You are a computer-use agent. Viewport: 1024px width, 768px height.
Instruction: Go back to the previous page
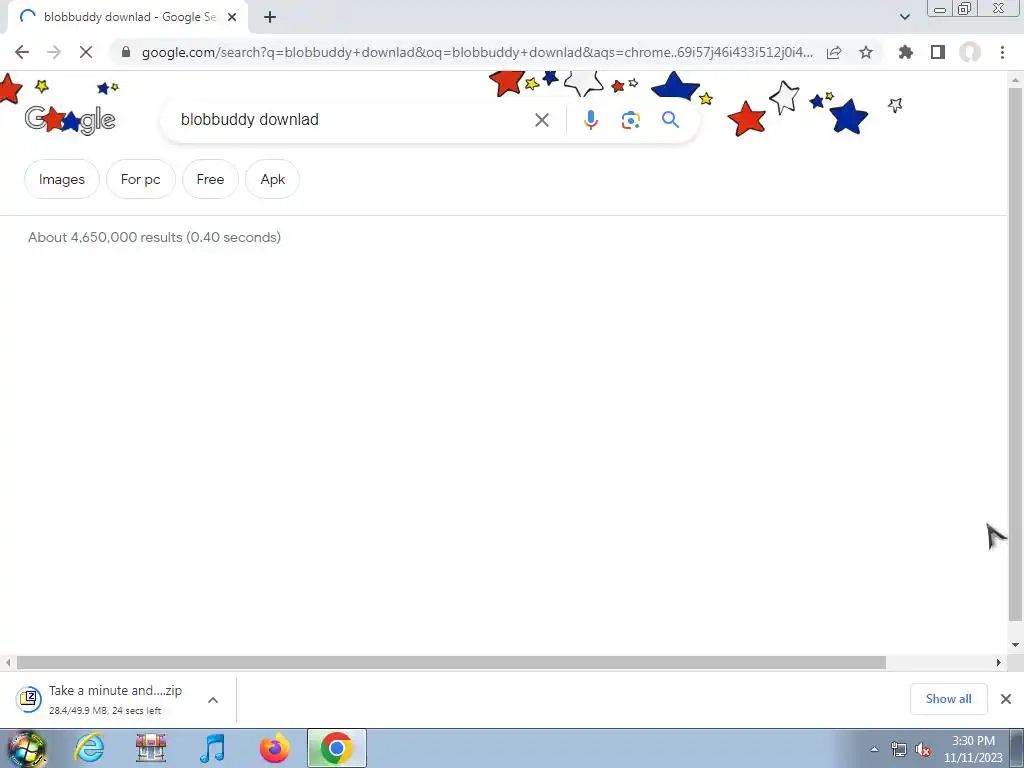(22, 52)
